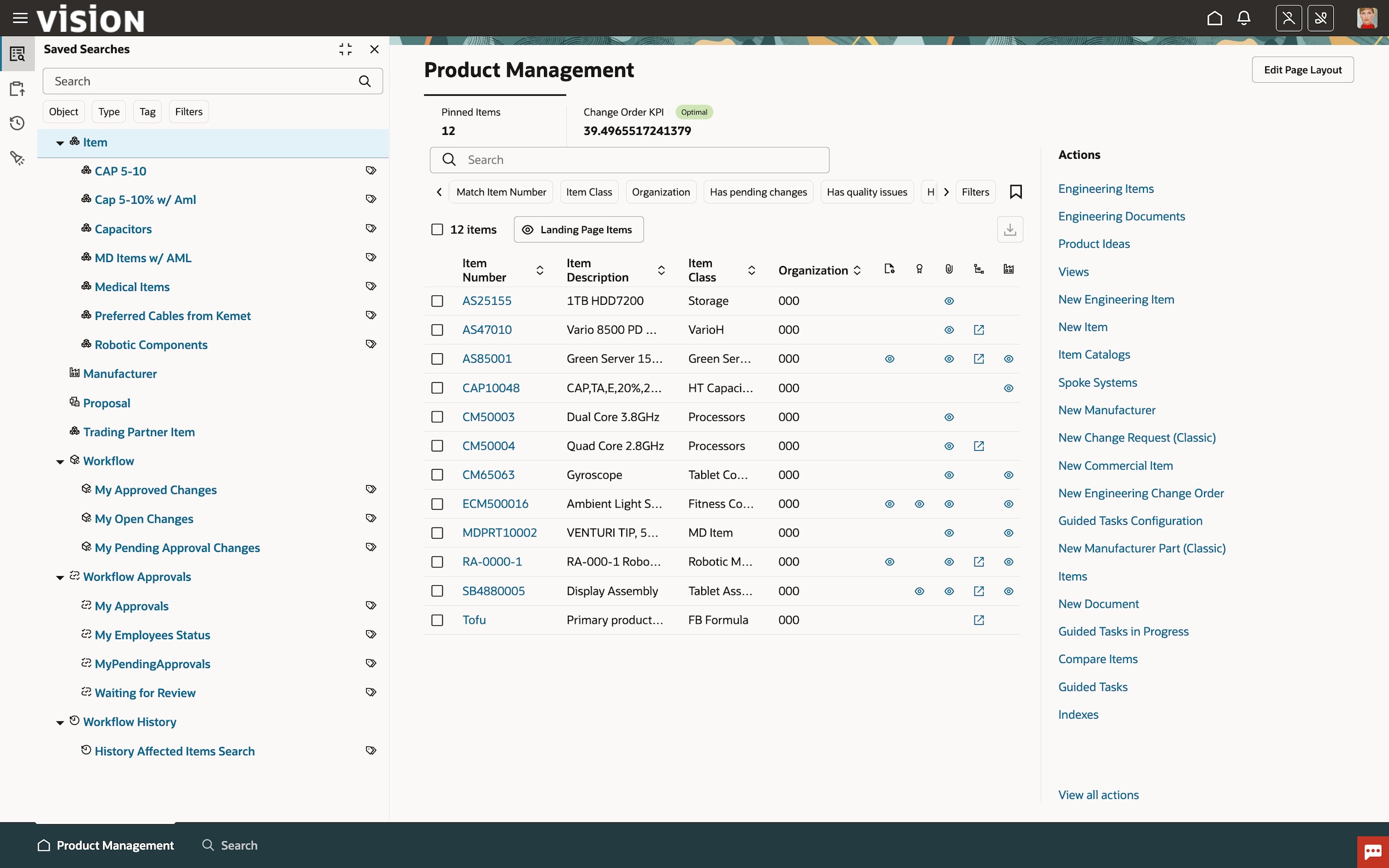
Task: Select all with the 12 items checkbox
Action: 437,229
